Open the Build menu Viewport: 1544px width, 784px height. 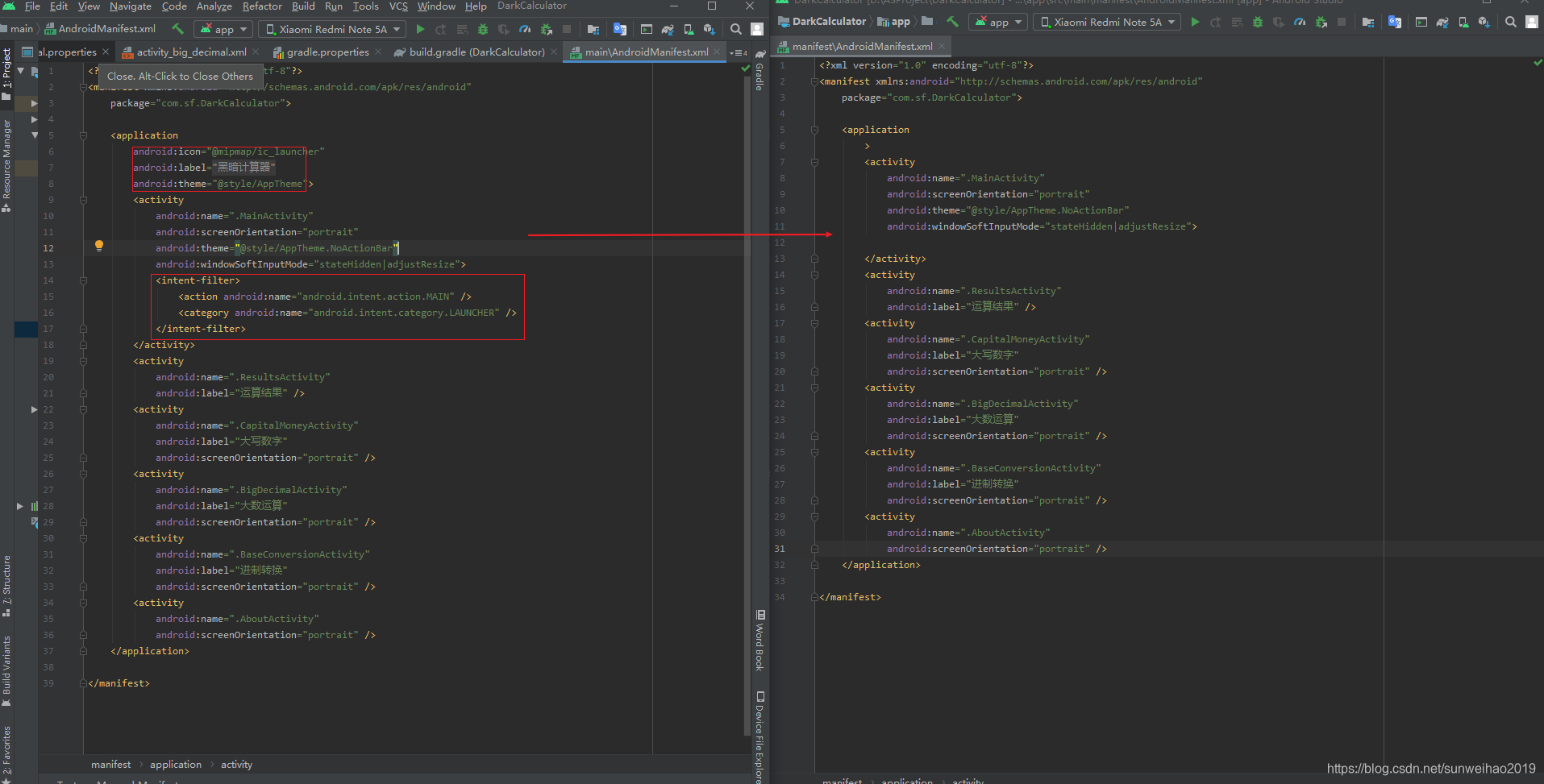pyautogui.click(x=303, y=6)
